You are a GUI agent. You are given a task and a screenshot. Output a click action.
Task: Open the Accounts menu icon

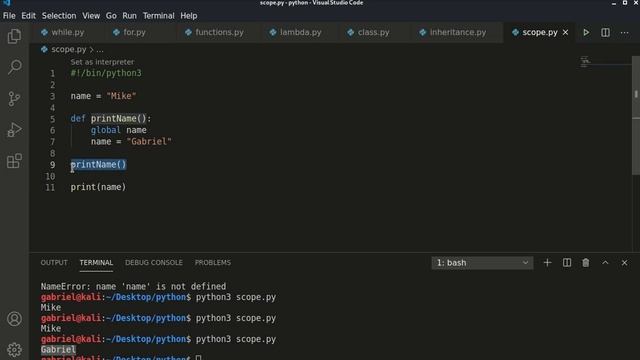click(x=14, y=318)
